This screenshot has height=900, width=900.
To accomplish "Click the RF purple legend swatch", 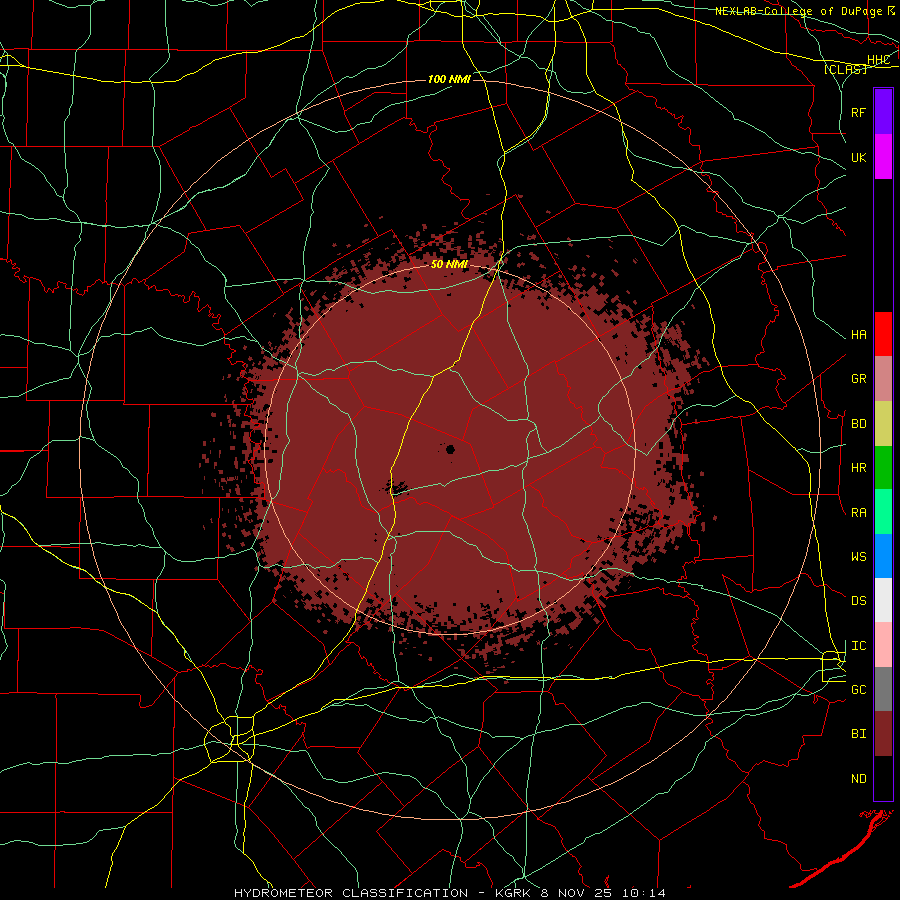I will [x=883, y=111].
